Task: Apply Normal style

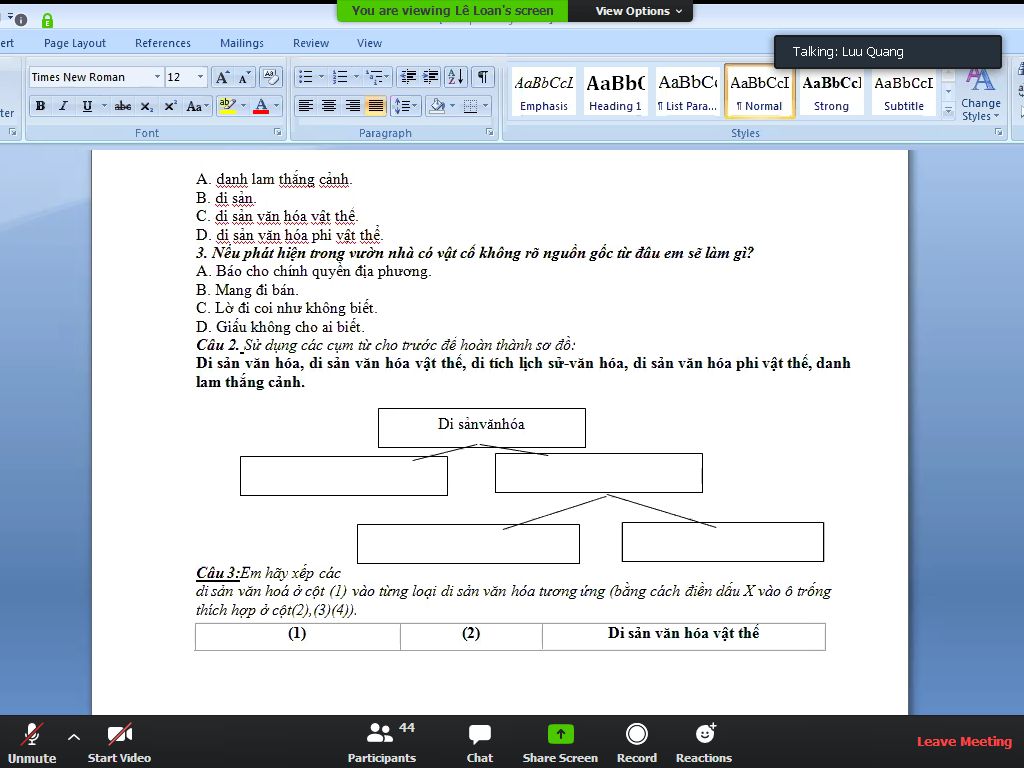Action: point(759,92)
